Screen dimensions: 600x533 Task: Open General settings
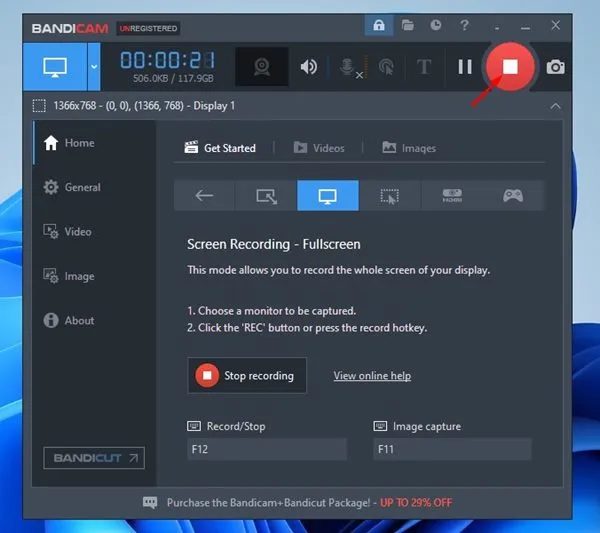click(x=72, y=187)
